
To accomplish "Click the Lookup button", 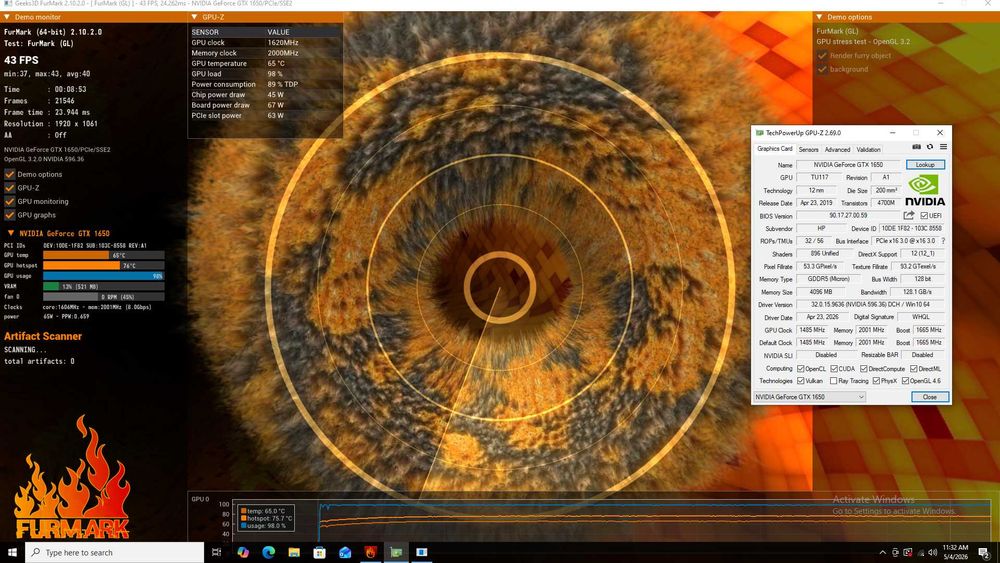I will [x=925, y=165].
